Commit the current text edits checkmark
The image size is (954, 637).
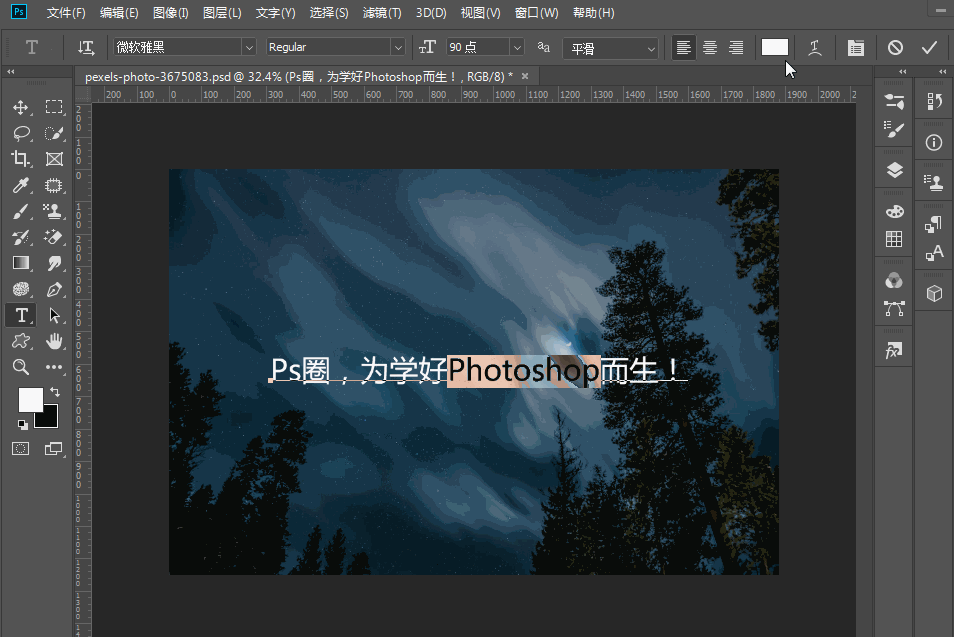coord(929,47)
